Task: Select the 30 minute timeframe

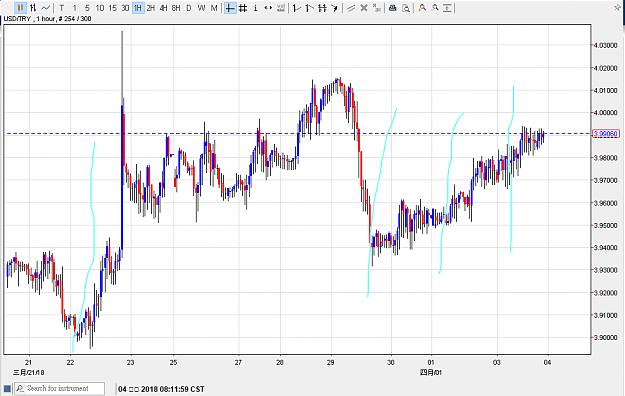Action: (x=125, y=8)
